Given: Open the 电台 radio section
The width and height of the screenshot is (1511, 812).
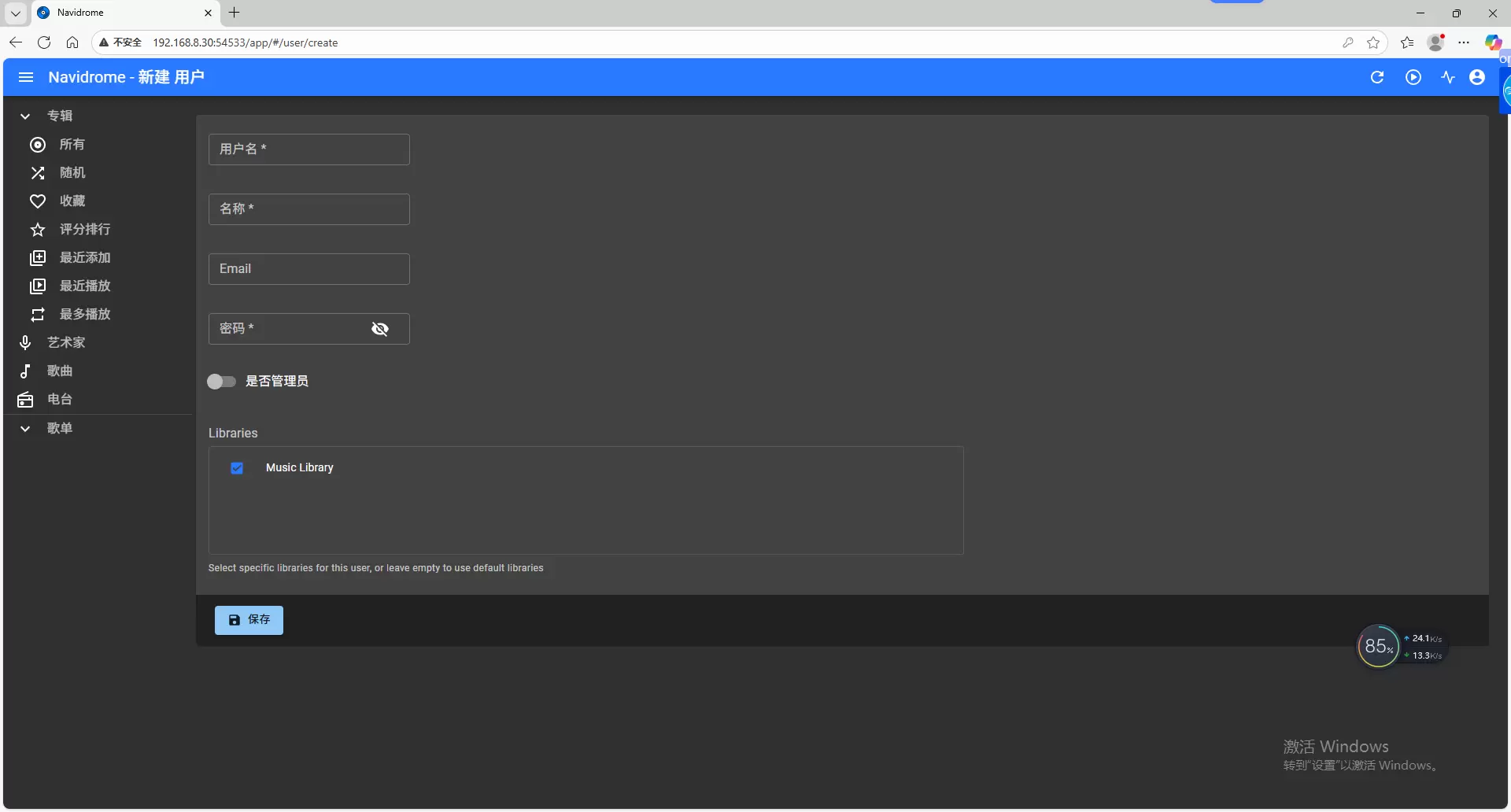Looking at the screenshot, I should [59, 400].
